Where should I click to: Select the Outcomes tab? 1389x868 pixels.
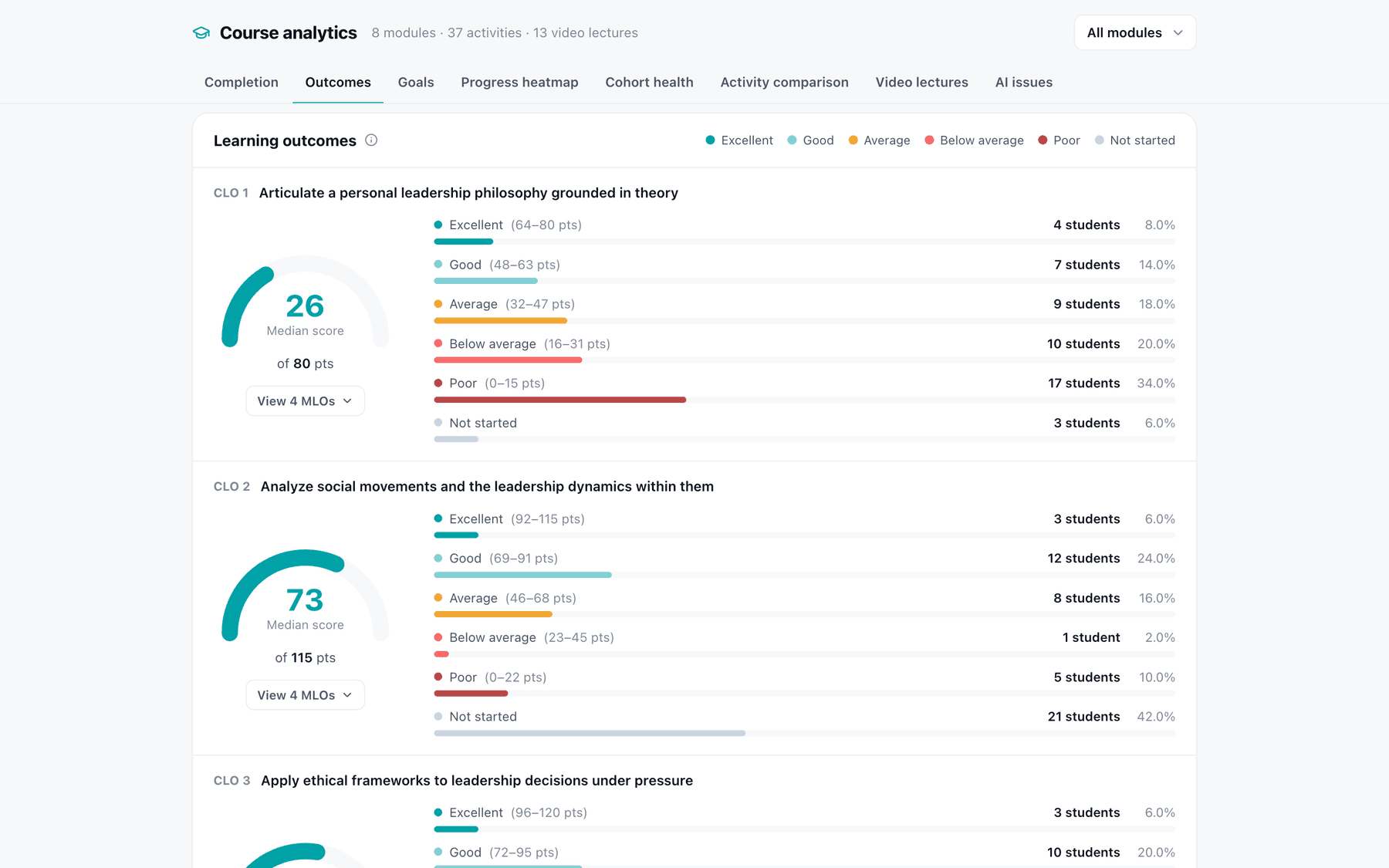coord(338,83)
